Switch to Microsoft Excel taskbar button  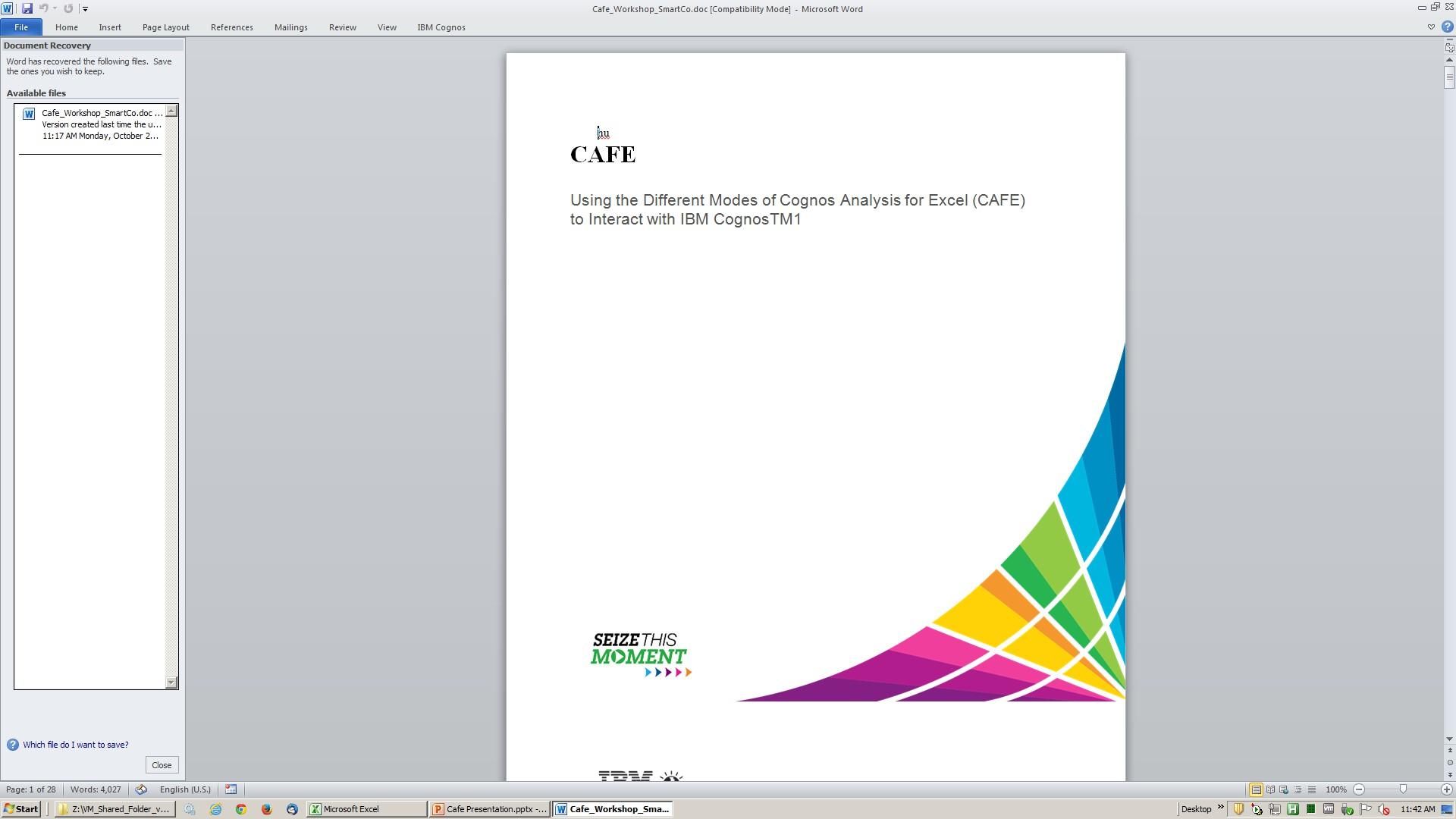click(367, 809)
